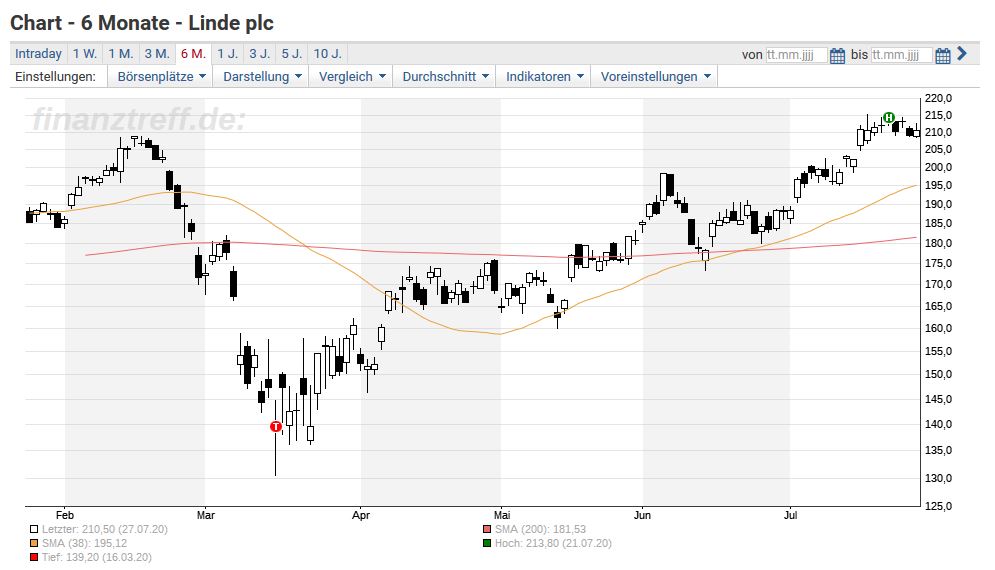This screenshot has height=570, width=995.
Task: Click legend text 'SMA (200): 181,53'
Action: (x=541, y=529)
